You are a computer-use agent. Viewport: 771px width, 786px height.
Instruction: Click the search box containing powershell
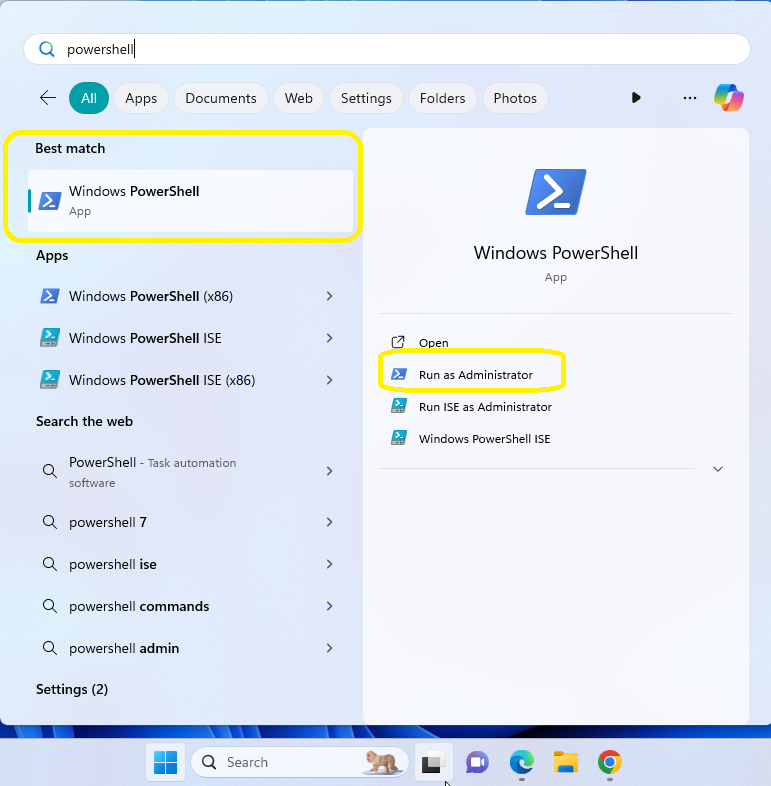(x=387, y=49)
